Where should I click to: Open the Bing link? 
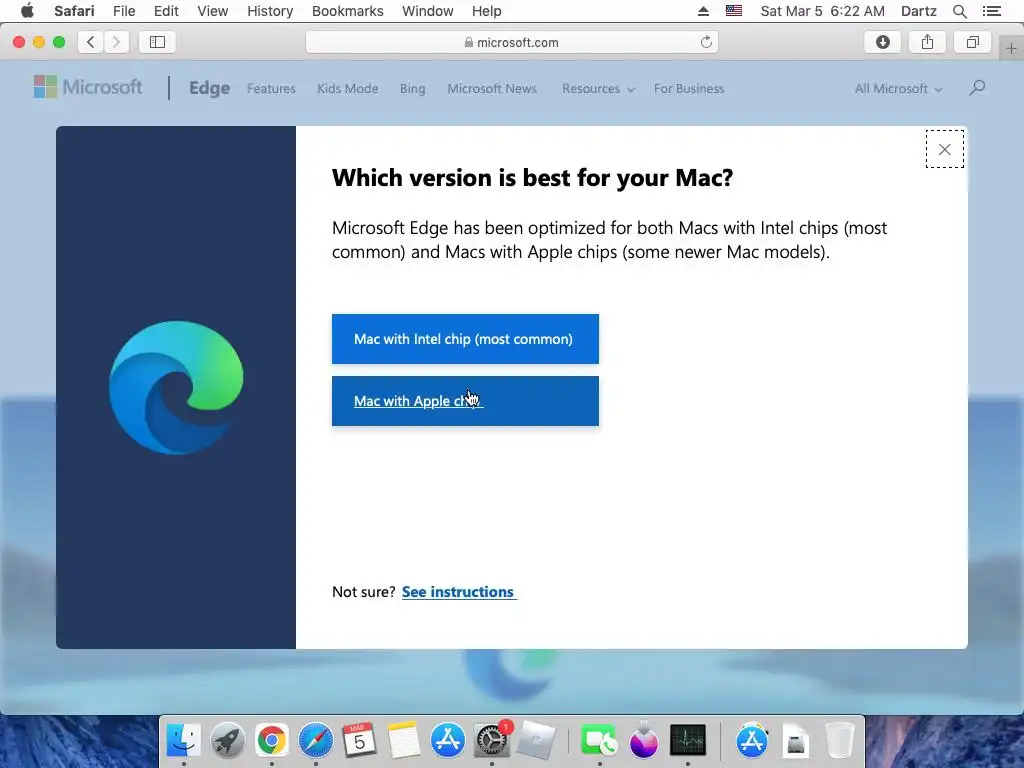coord(412,88)
